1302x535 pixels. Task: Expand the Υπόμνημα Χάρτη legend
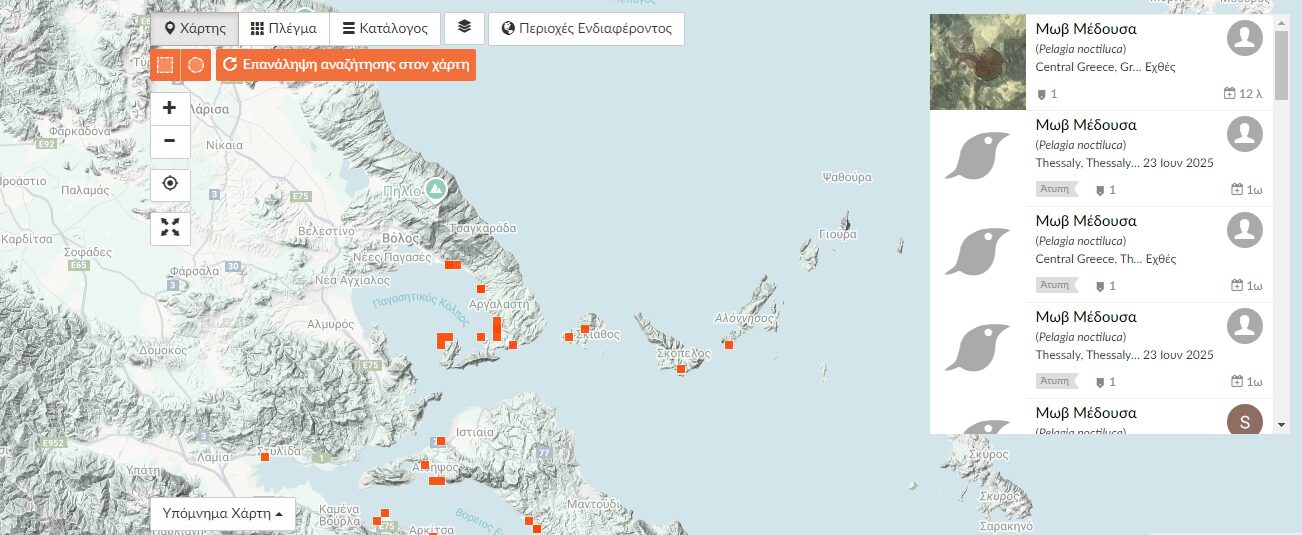pyautogui.click(x=223, y=514)
